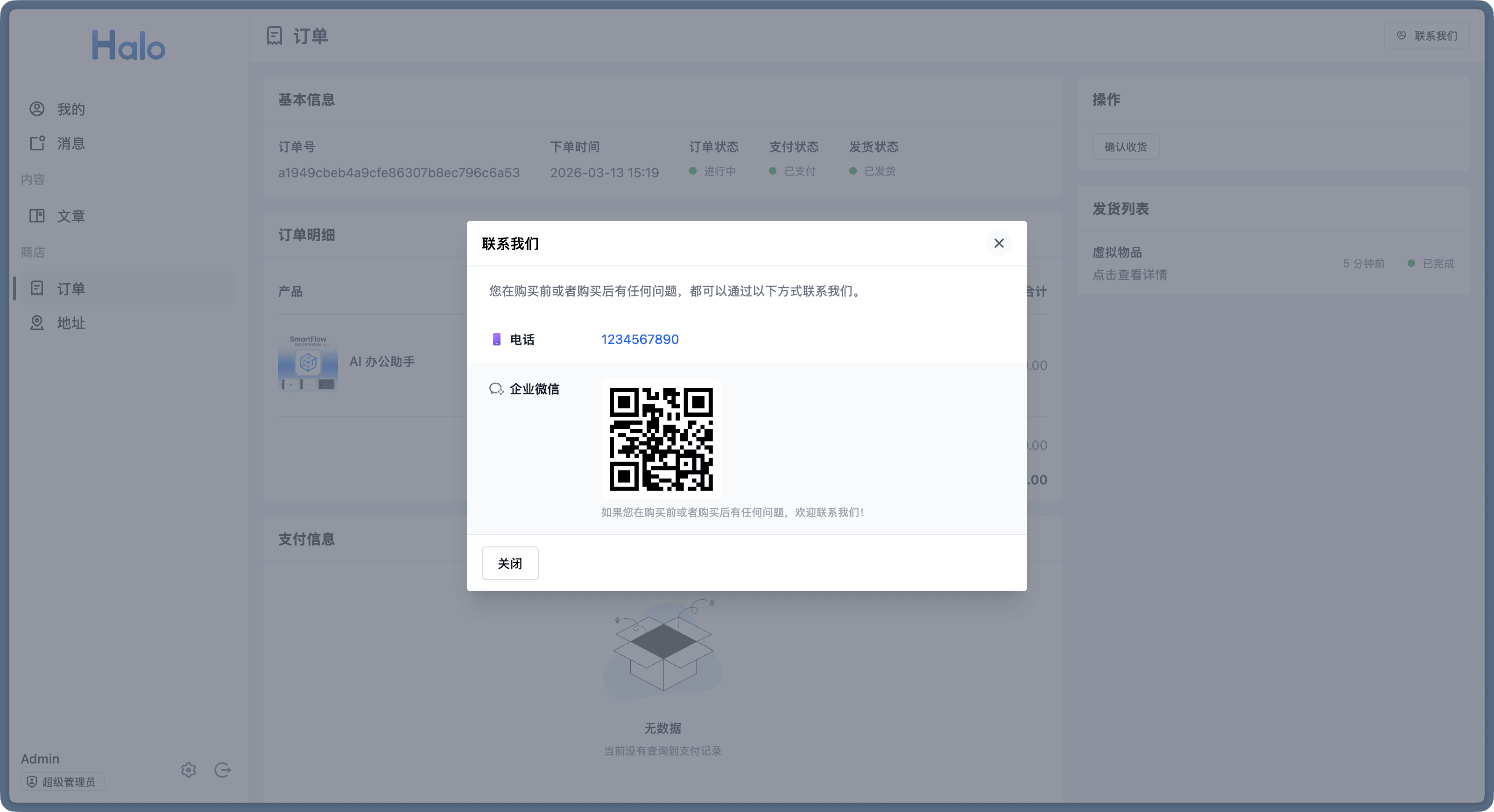The width and height of the screenshot is (1494, 812).
Task: Click the settings gear icon near Admin
Action: pos(189,770)
